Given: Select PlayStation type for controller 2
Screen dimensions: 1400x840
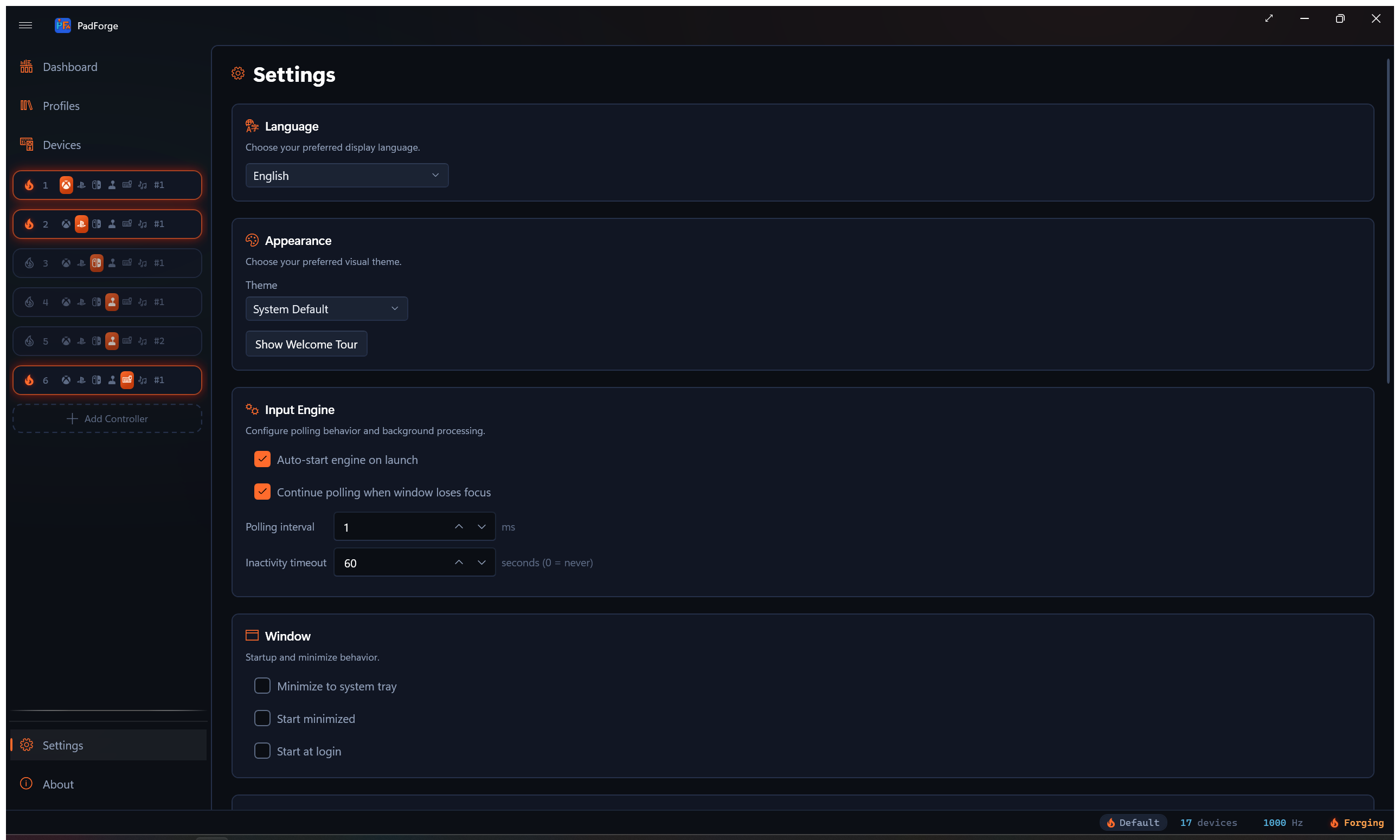Looking at the screenshot, I should [81, 224].
